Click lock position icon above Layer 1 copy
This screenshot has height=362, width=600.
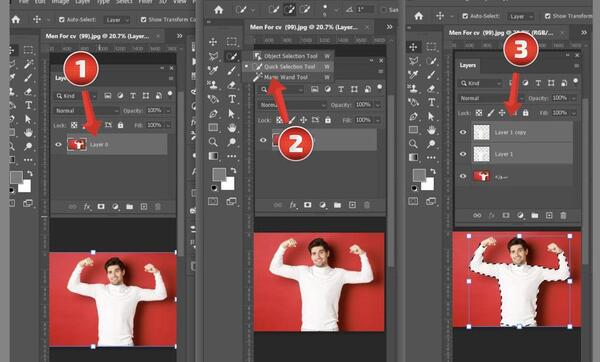pyautogui.click(x=502, y=113)
